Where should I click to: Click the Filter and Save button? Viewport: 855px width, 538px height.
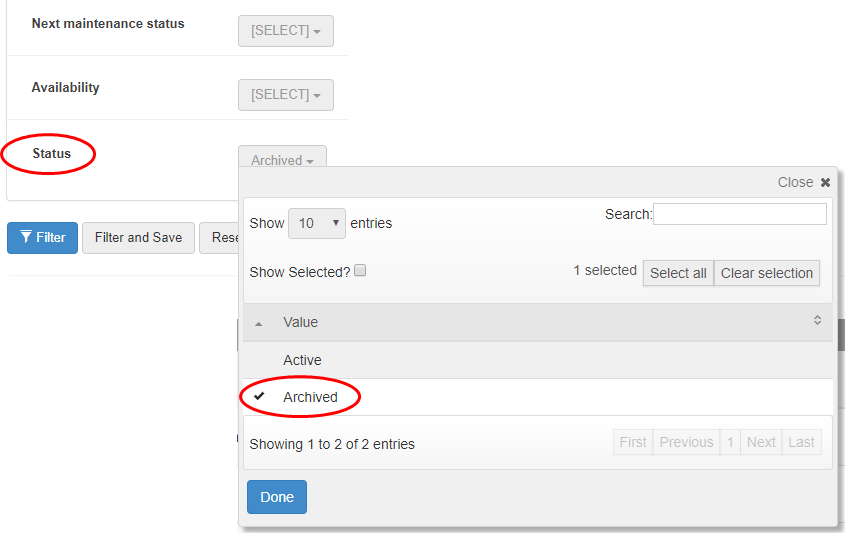pyautogui.click(x=138, y=238)
